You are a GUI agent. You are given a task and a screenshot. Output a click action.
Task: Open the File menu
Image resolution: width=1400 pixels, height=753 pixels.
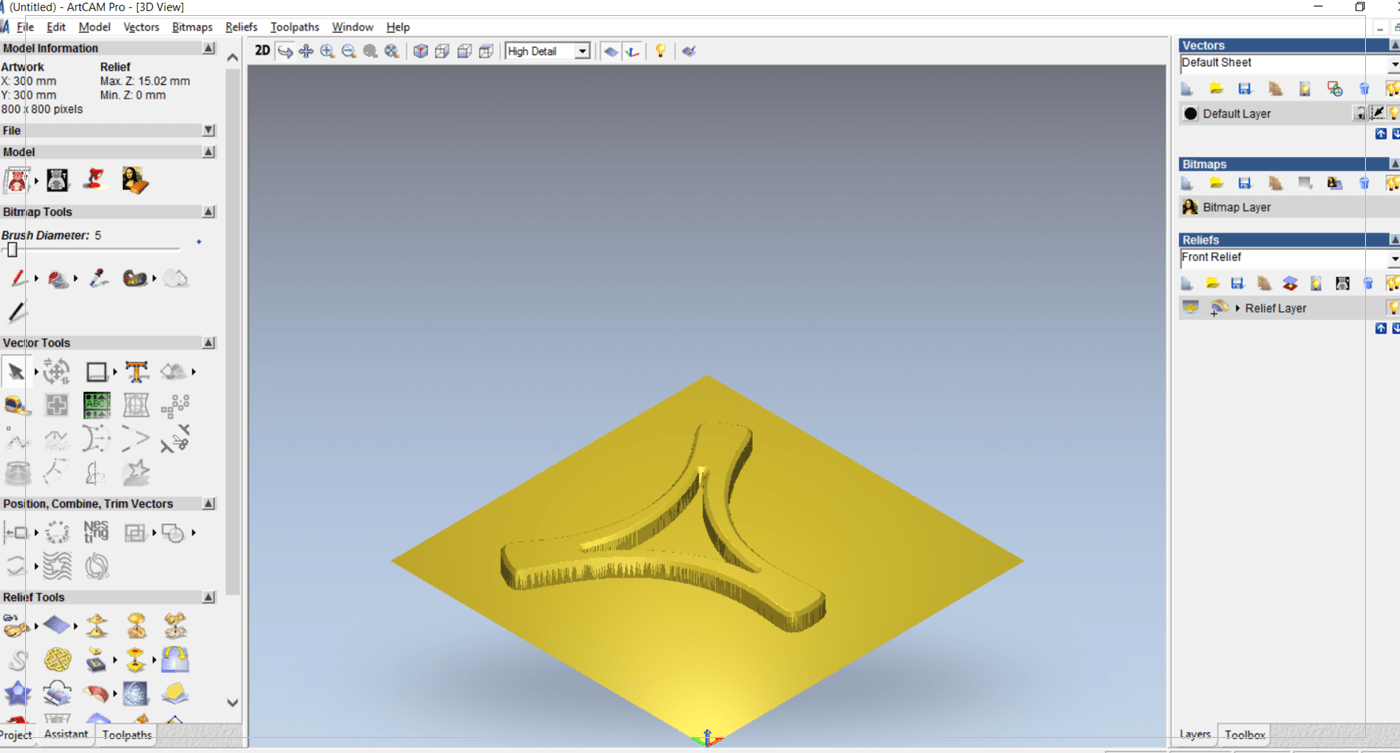point(25,27)
